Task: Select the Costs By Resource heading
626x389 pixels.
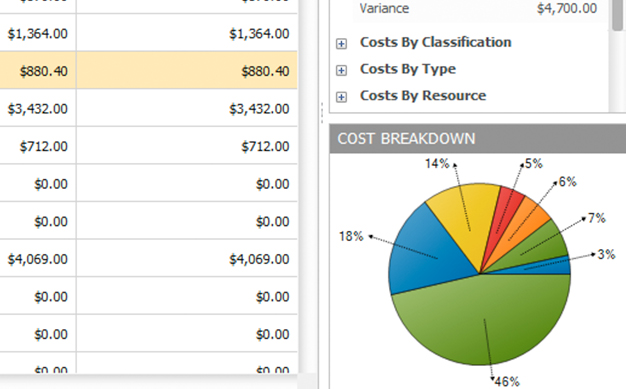Action: pos(423,96)
